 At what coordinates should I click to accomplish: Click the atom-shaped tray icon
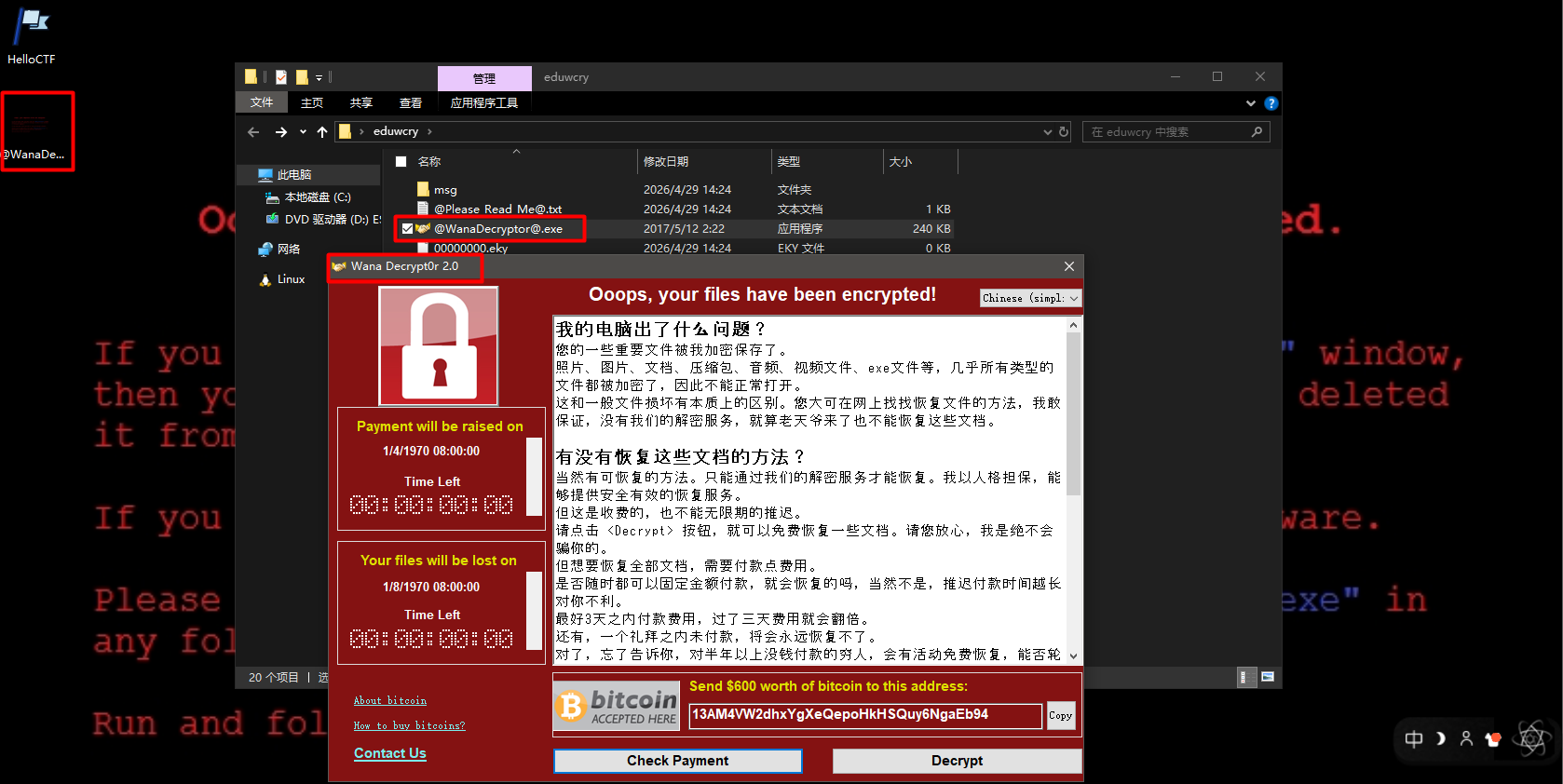pos(1532,739)
